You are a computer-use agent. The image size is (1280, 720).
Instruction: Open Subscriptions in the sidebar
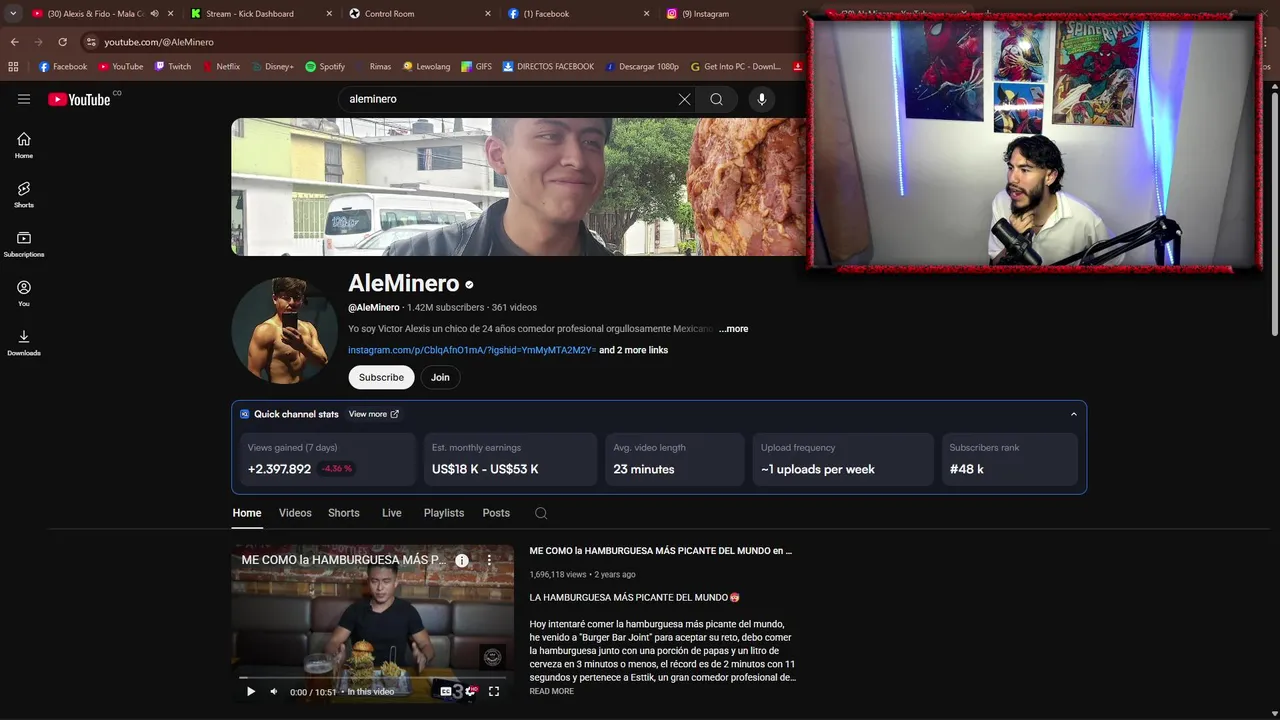point(24,244)
